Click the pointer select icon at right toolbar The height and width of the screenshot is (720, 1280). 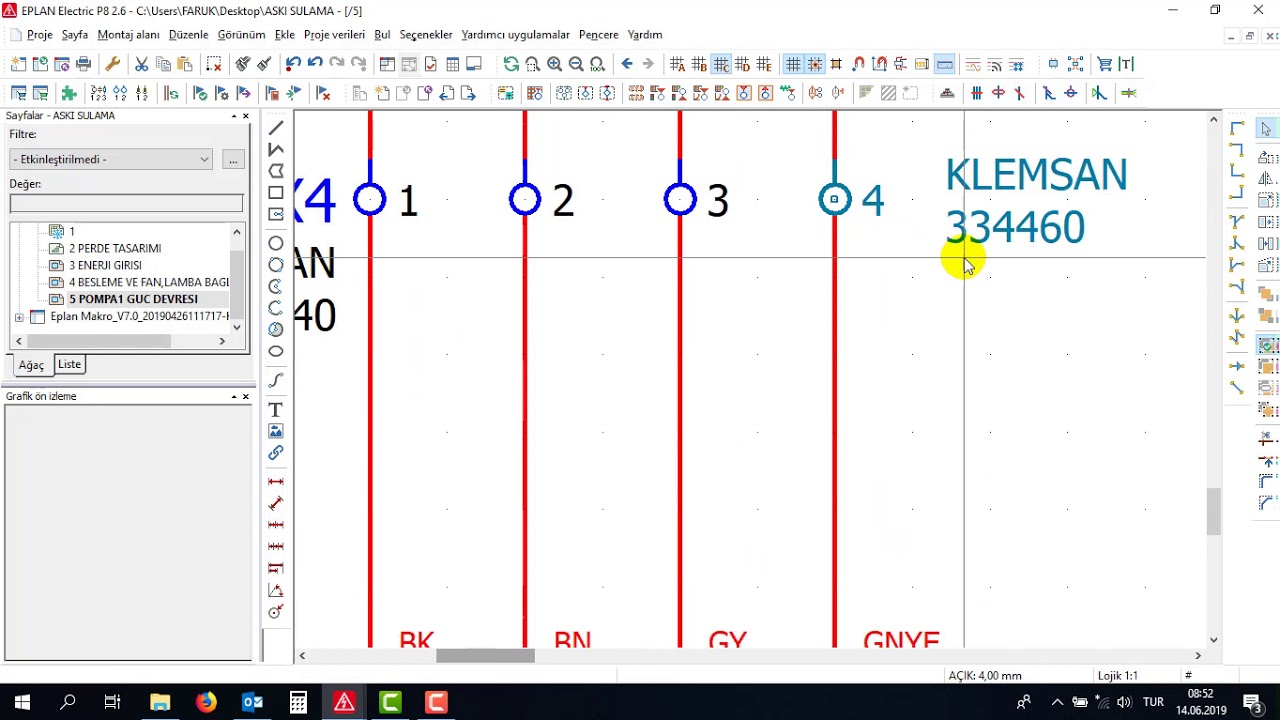1266,128
